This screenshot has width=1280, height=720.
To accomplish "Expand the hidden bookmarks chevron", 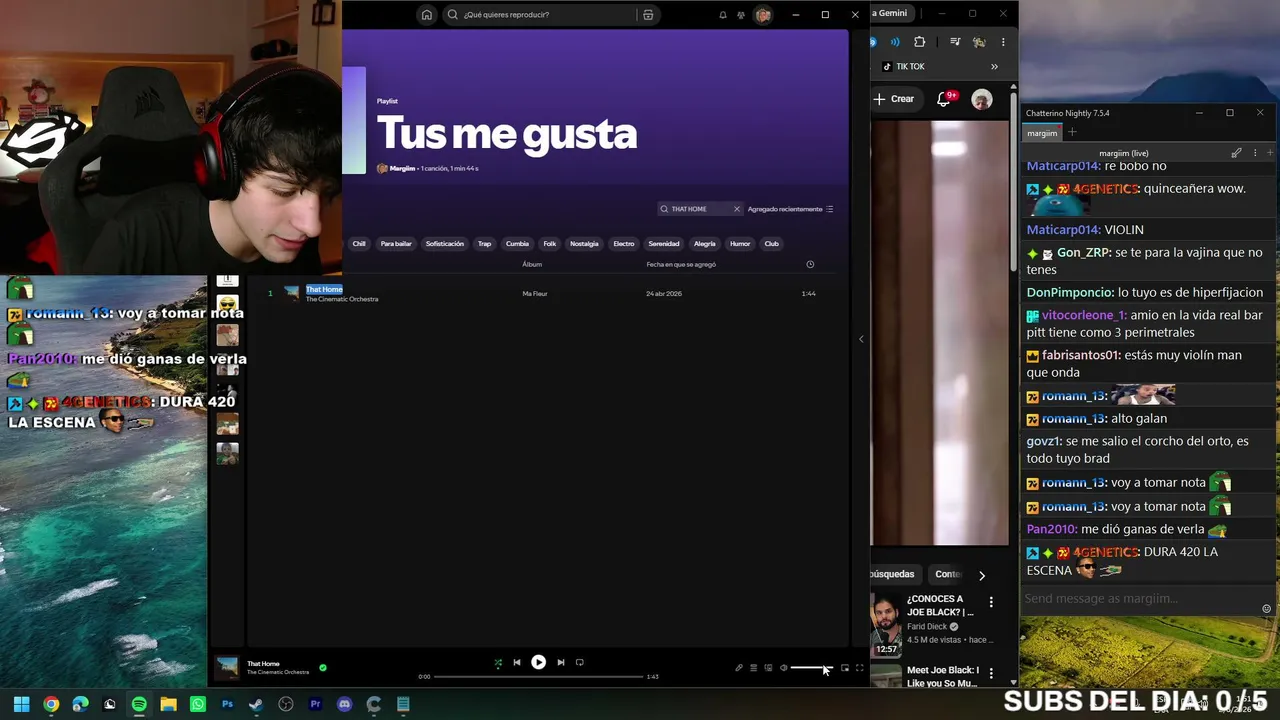I will coord(994,67).
